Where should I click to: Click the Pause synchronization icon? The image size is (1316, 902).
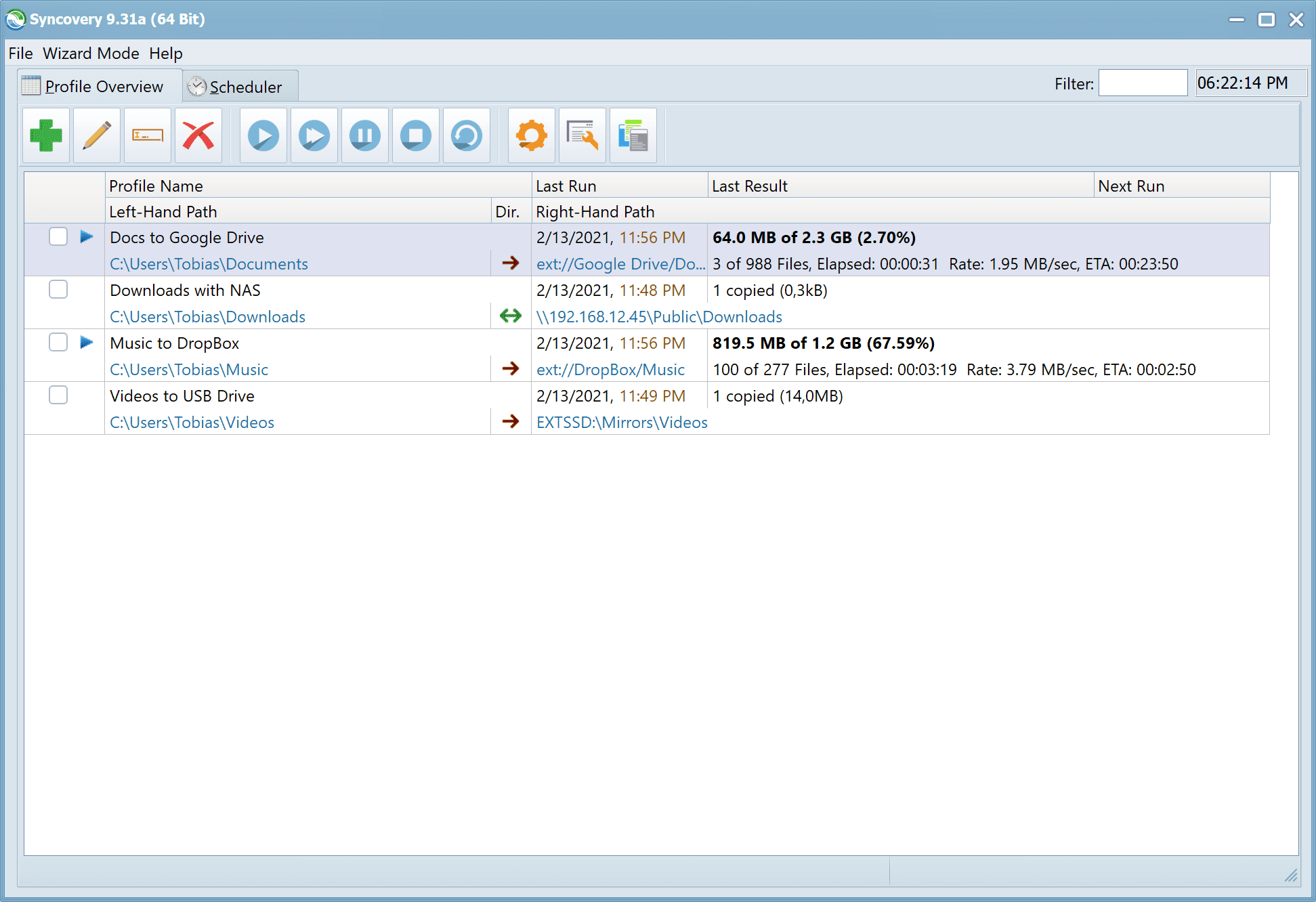(365, 134)
